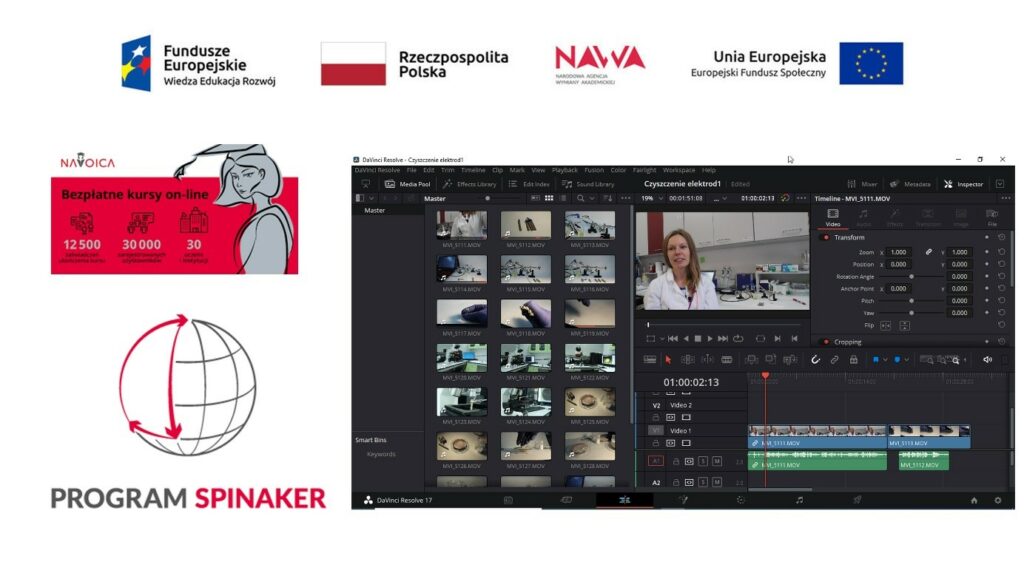The height and width of the screenshot is (576, 1024).
Task: Select the Trim Edit Mode tool
Action: click(x=688, y=360)
